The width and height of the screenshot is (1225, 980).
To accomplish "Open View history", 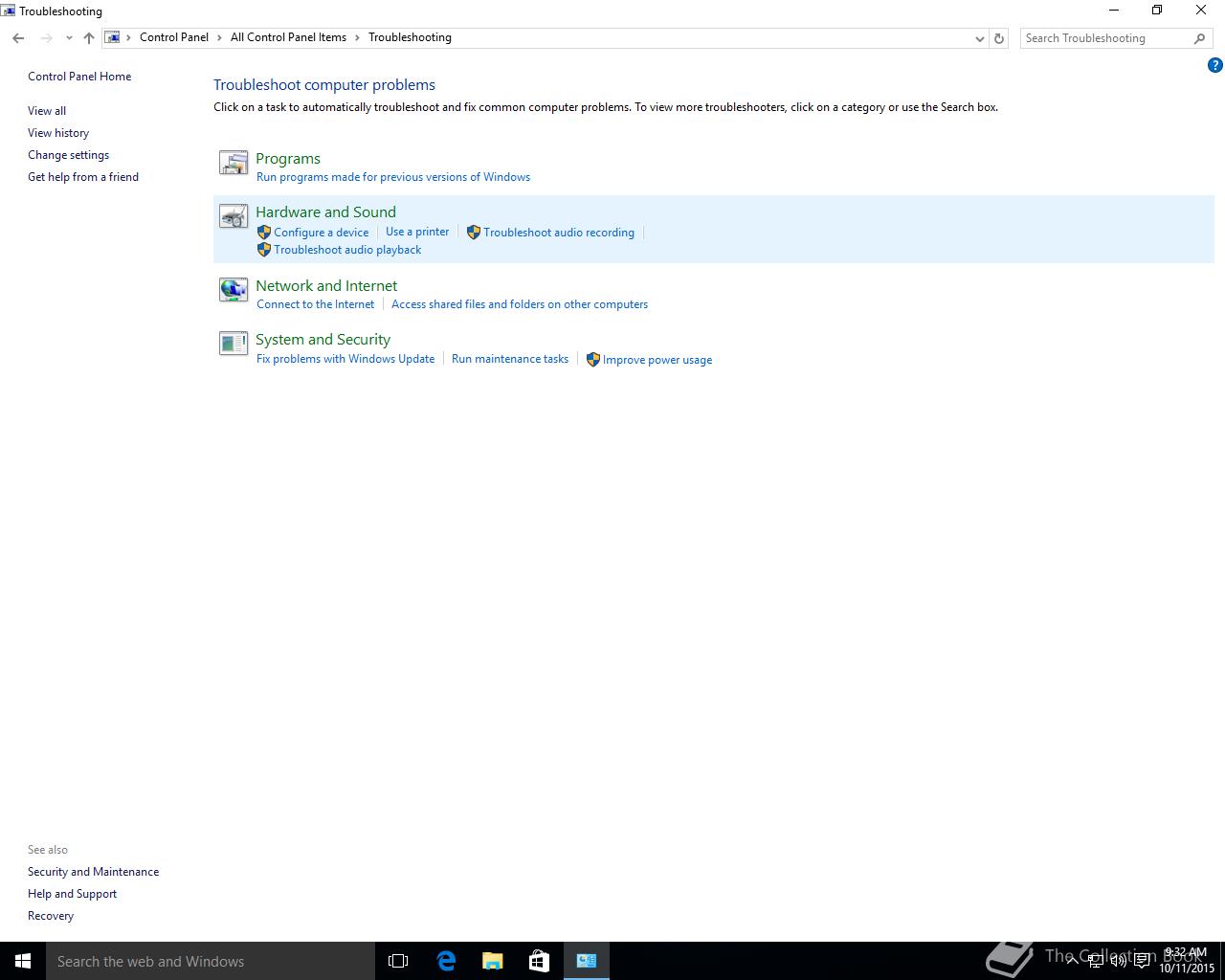I will pos(58,133).
